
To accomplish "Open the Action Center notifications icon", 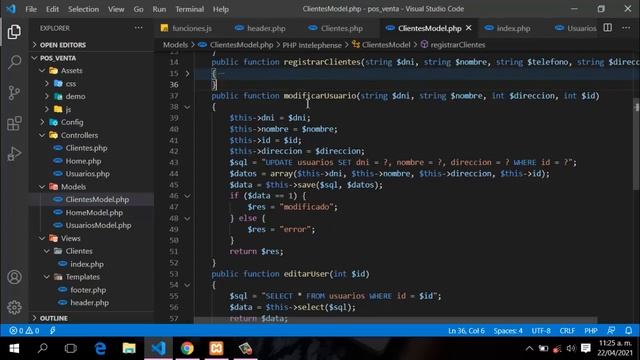I will click(x=586, y=348).
